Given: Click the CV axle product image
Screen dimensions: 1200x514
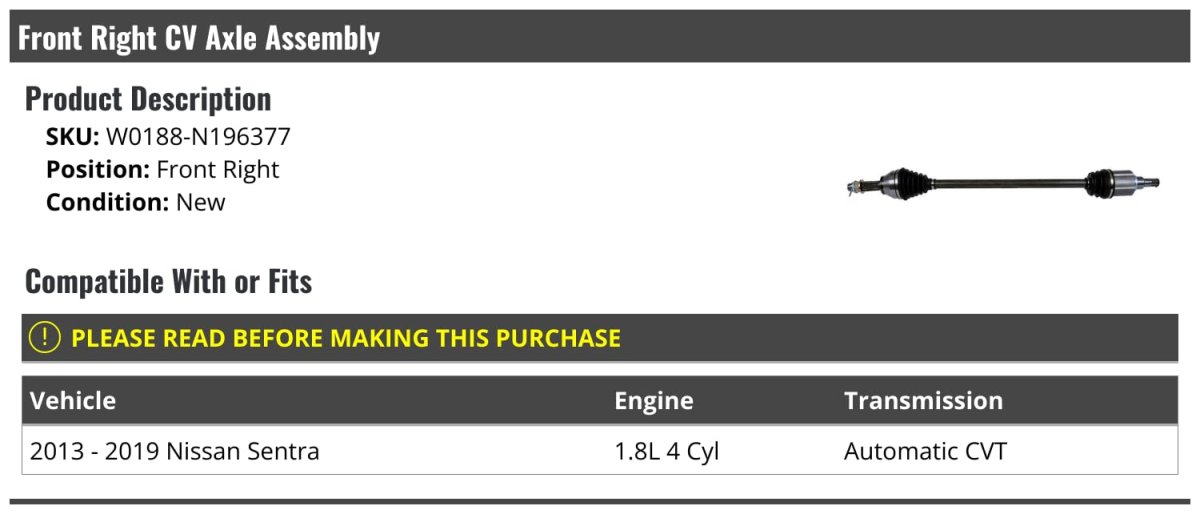Looking at the screenshot, I should point(1002,183).
